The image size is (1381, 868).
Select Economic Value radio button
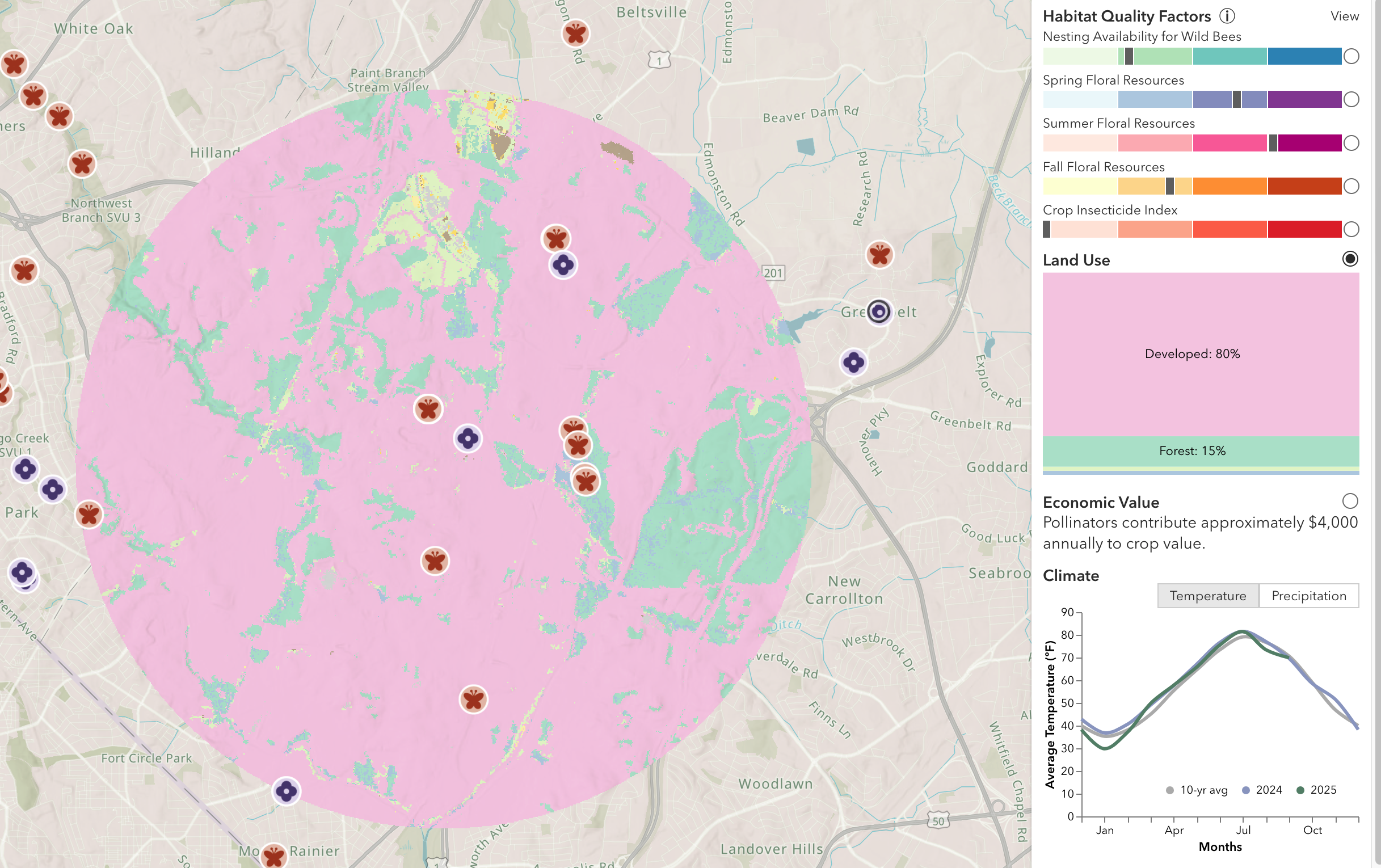[1350, 501]
